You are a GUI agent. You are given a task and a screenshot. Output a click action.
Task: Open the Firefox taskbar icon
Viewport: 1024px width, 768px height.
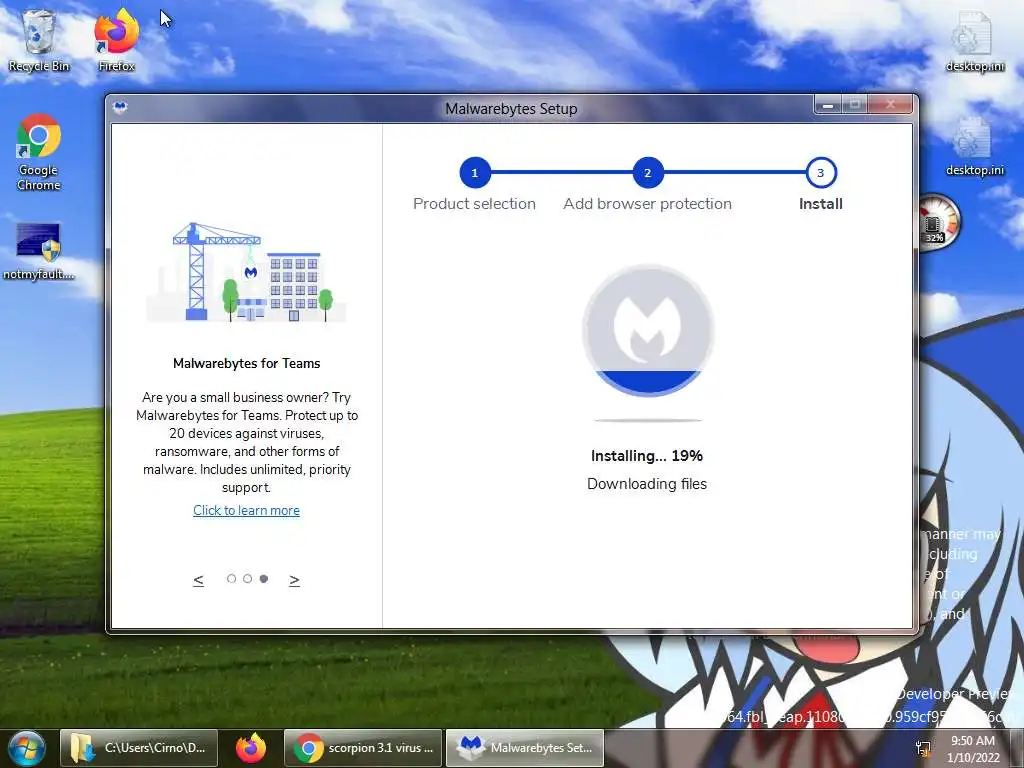[x=251, y=748]
